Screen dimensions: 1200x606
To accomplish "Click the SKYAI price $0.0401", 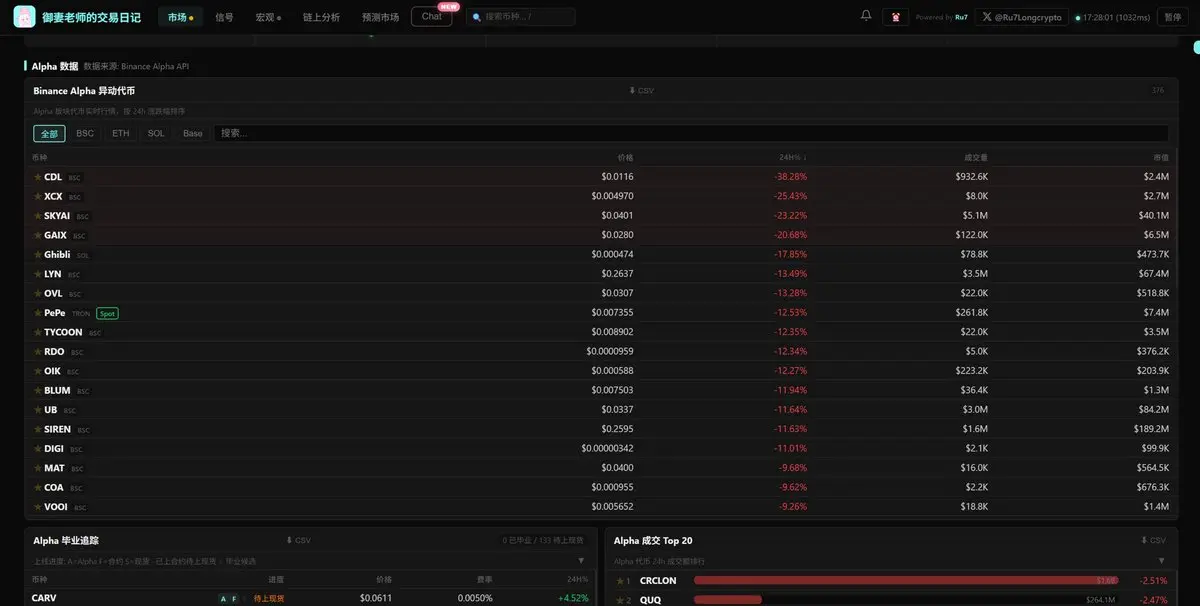I will click(x=617, y=216).
